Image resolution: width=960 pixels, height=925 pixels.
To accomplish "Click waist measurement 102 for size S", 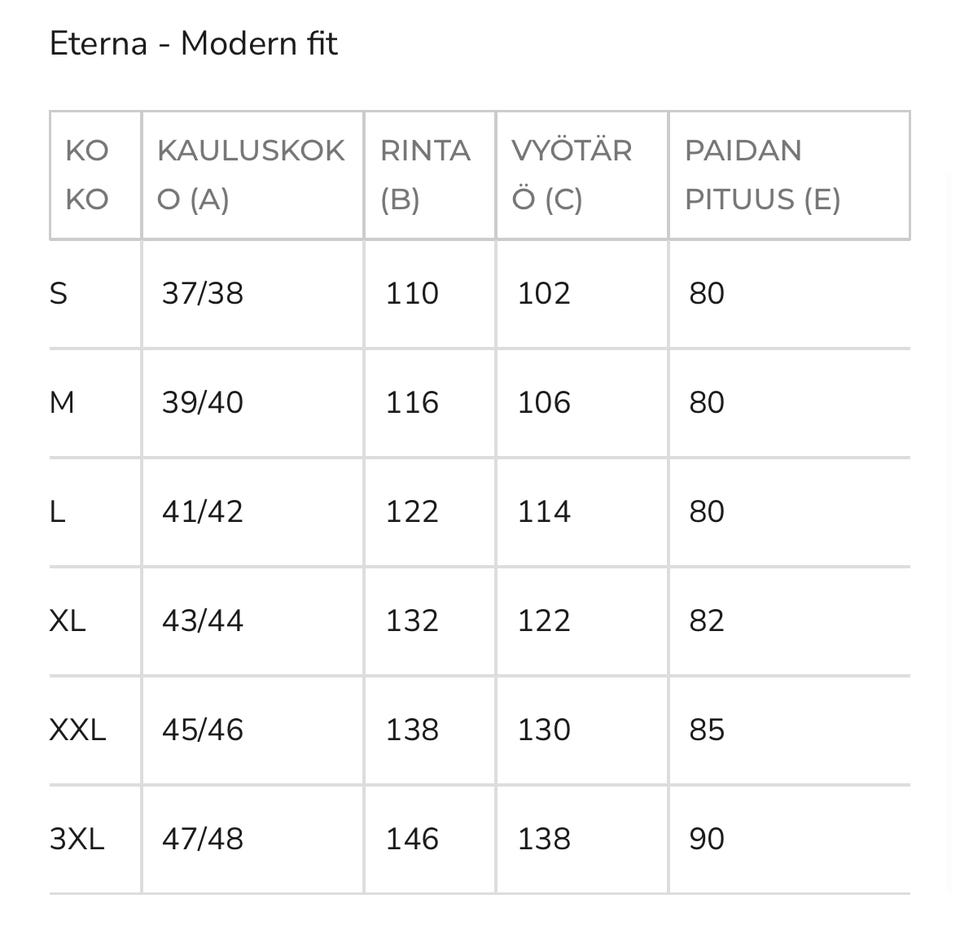I will [x=544, y=294].
